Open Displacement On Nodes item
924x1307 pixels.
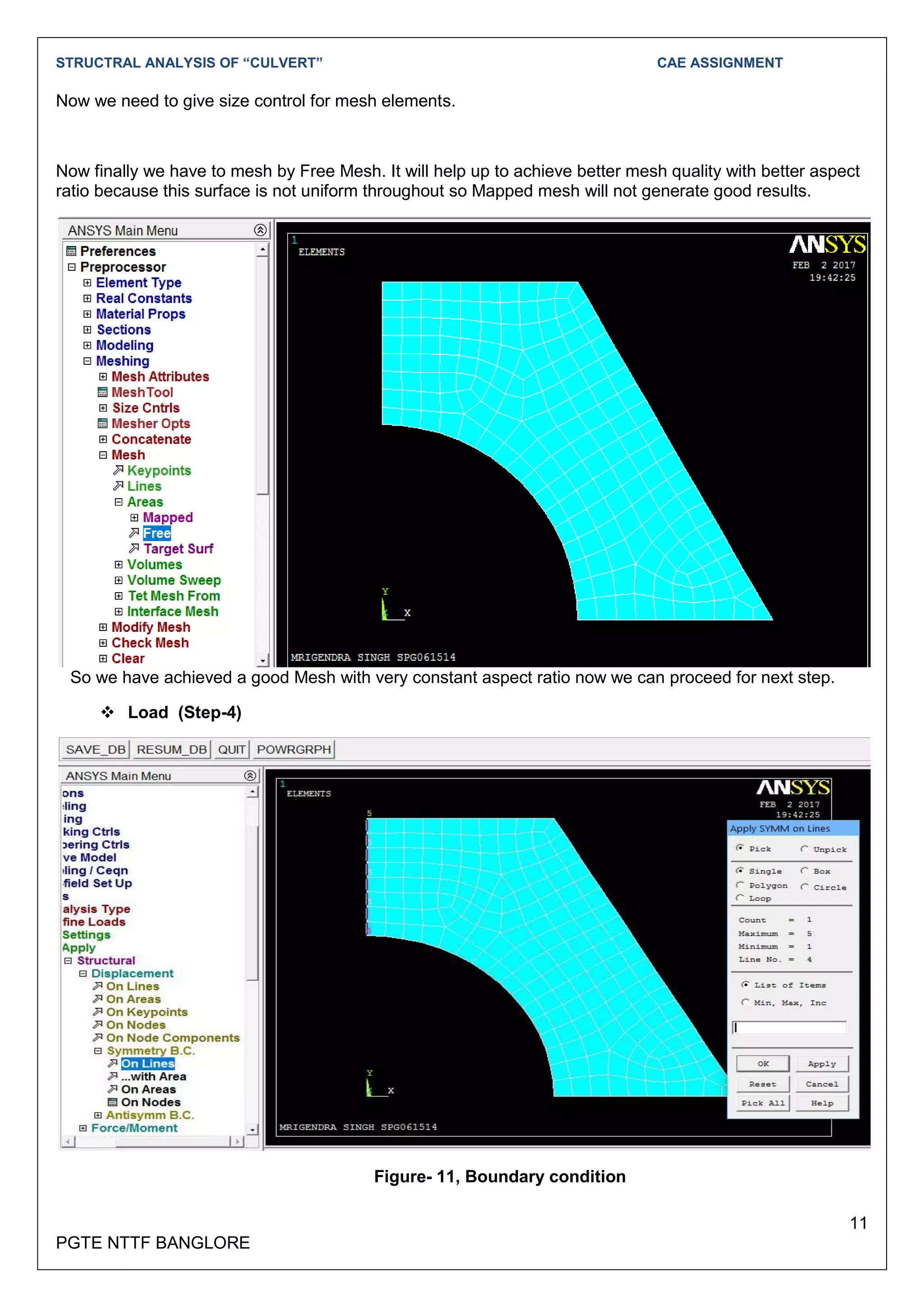[136, 1024]
